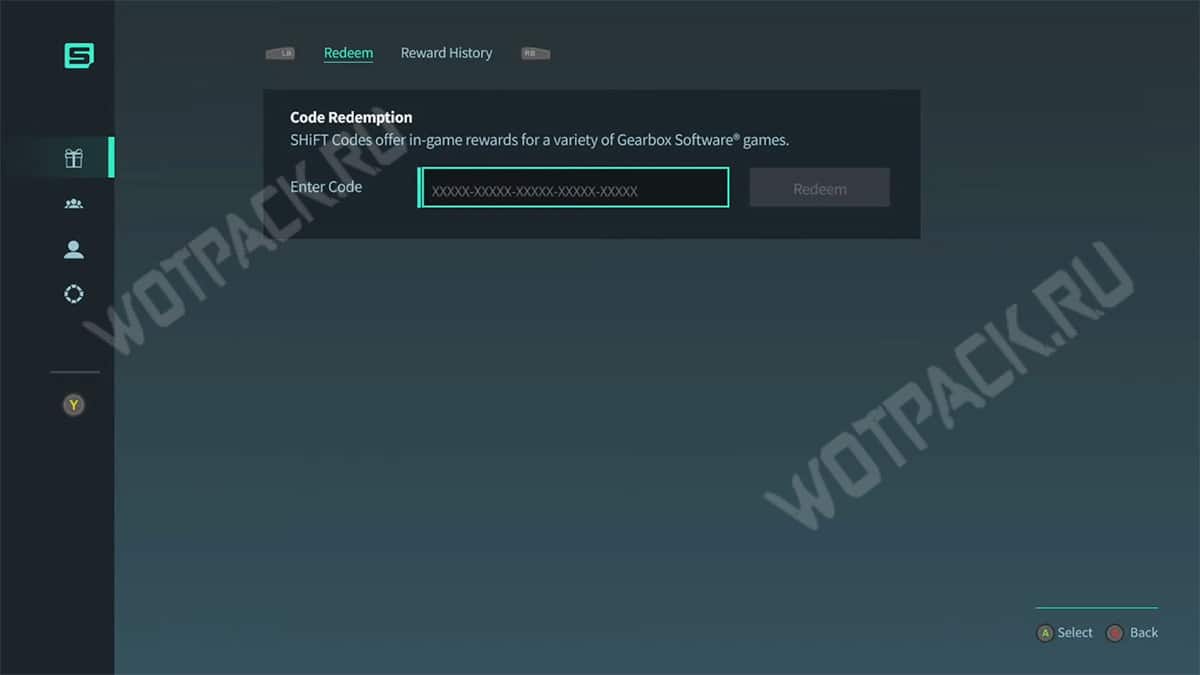Click the Code Redemption heading
The image size is (1200, 675).
coord(351,117)
